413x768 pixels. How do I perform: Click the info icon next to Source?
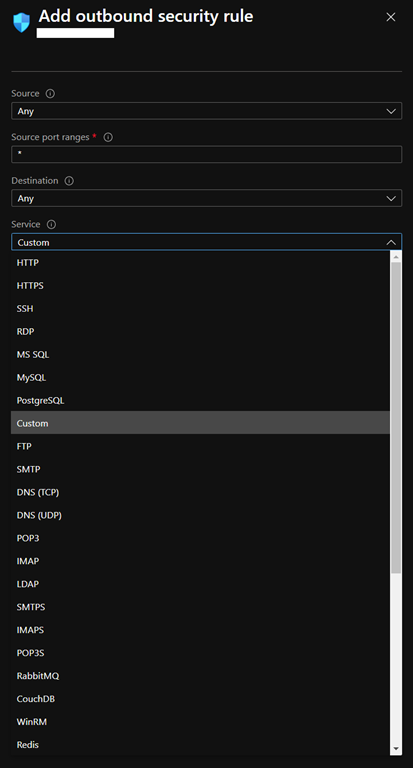coord(50,93)
